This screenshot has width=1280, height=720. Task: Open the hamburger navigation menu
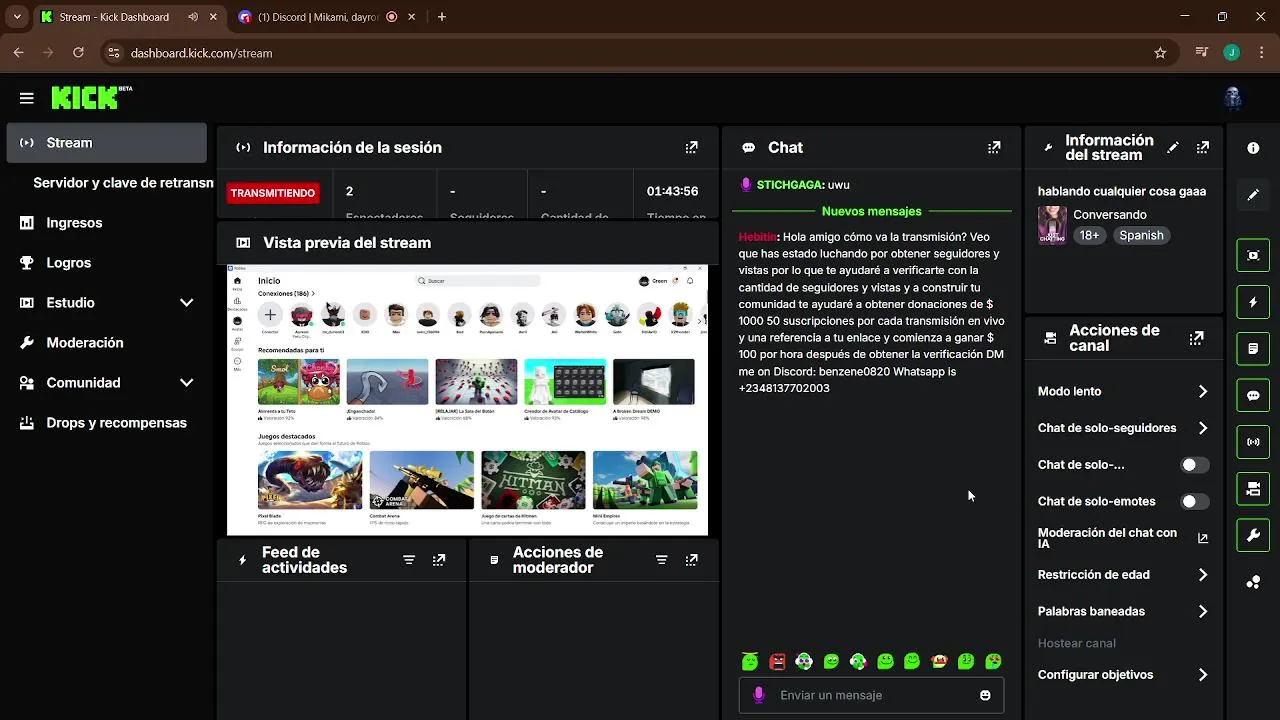point(27,98)
